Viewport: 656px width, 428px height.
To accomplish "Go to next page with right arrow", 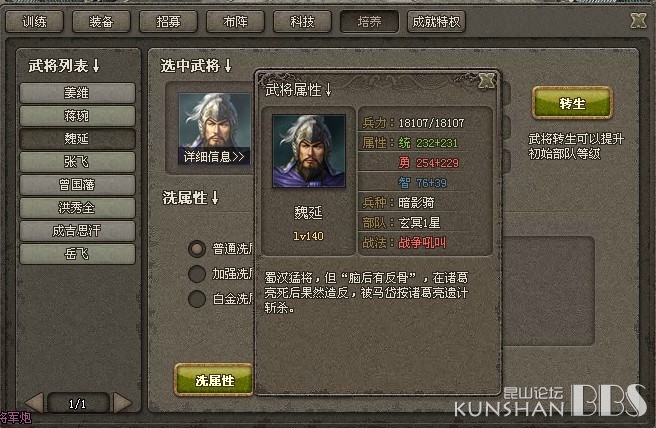I will [122, 402].
